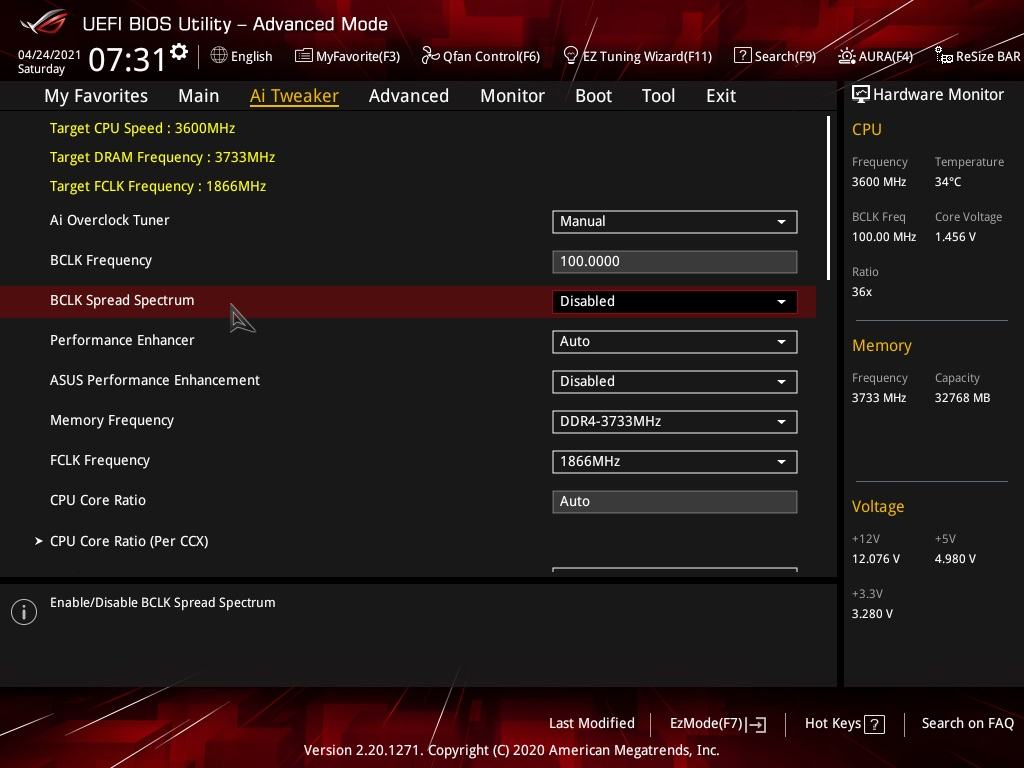
Task: Click the globe language icon
Action: (x=219, y=56)
